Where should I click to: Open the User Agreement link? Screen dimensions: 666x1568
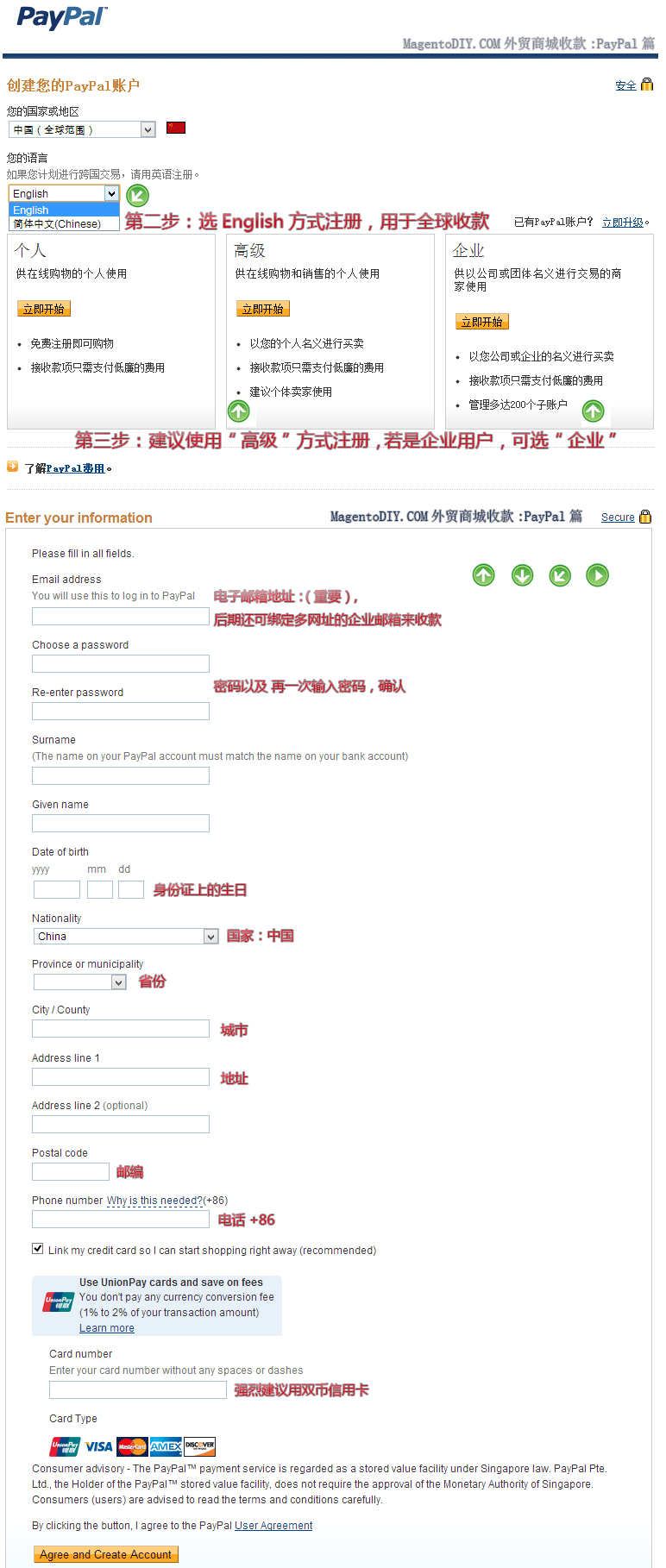[x=273, y=1525]
